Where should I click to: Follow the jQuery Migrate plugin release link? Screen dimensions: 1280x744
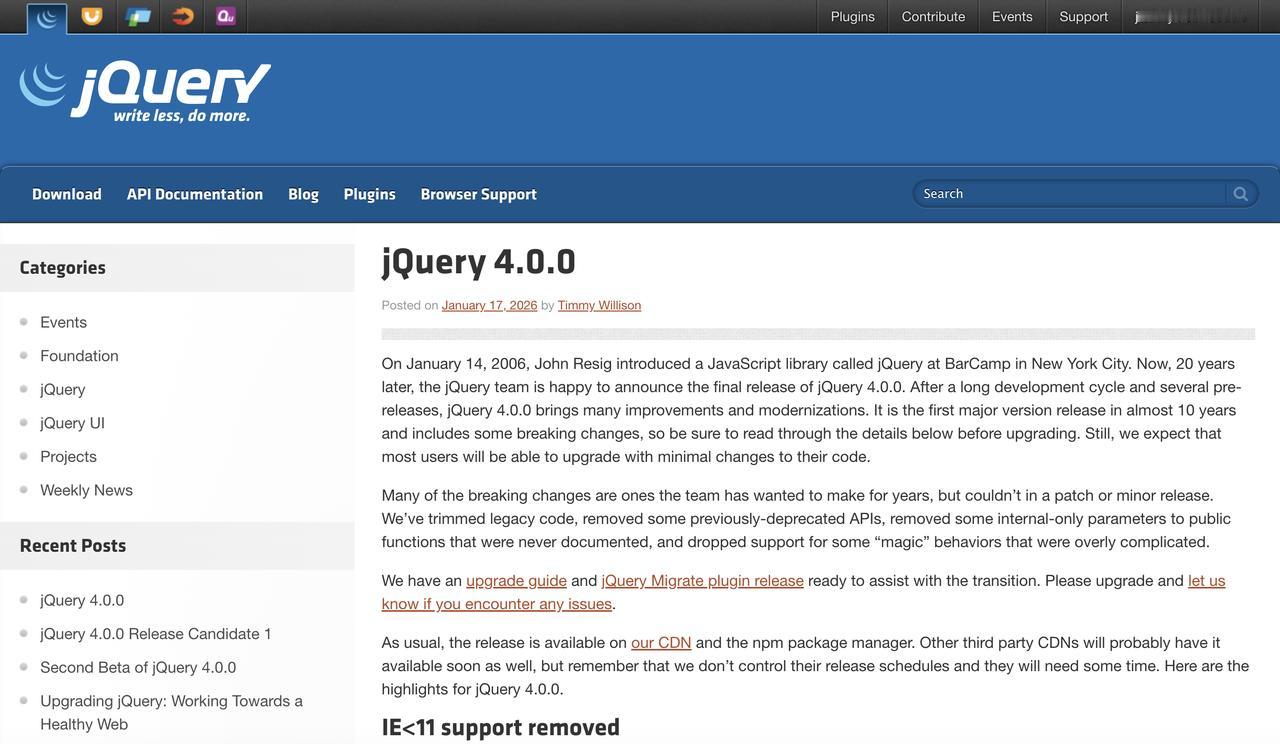tap(702, 580)
